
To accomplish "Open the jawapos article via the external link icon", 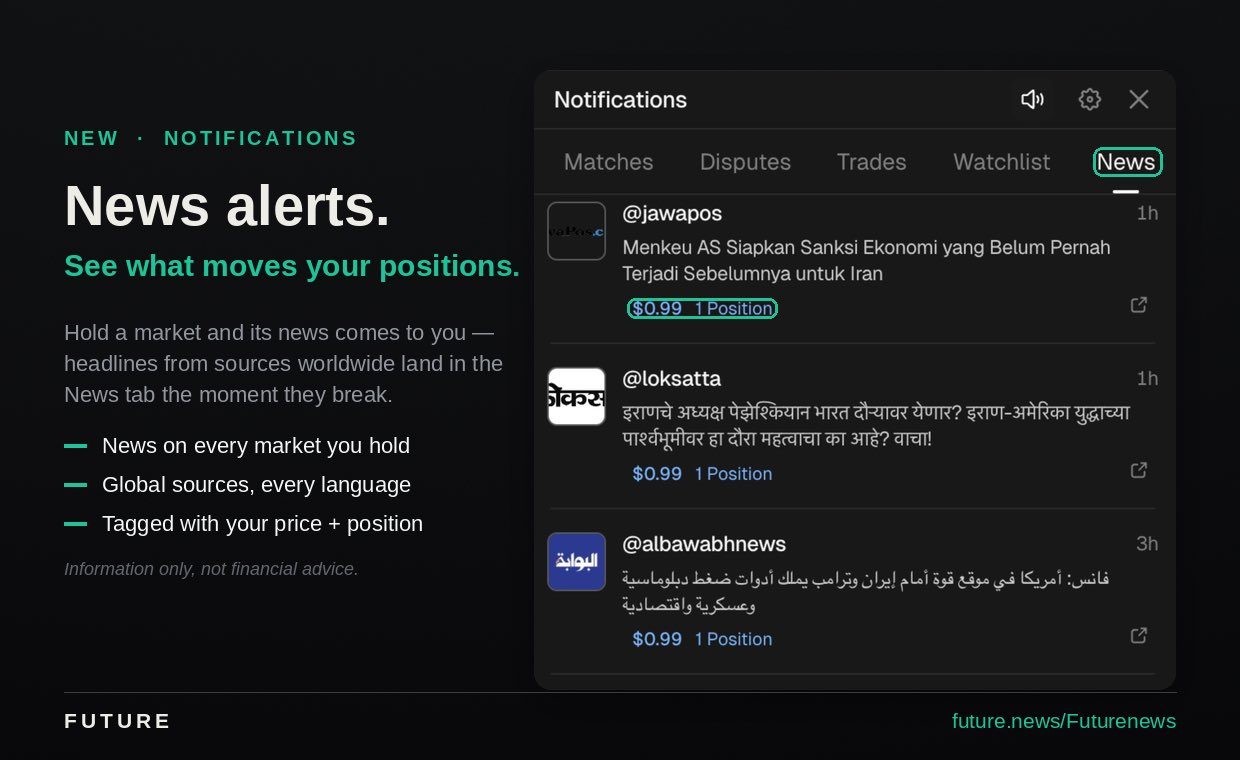I will (x=1139, y=305).
